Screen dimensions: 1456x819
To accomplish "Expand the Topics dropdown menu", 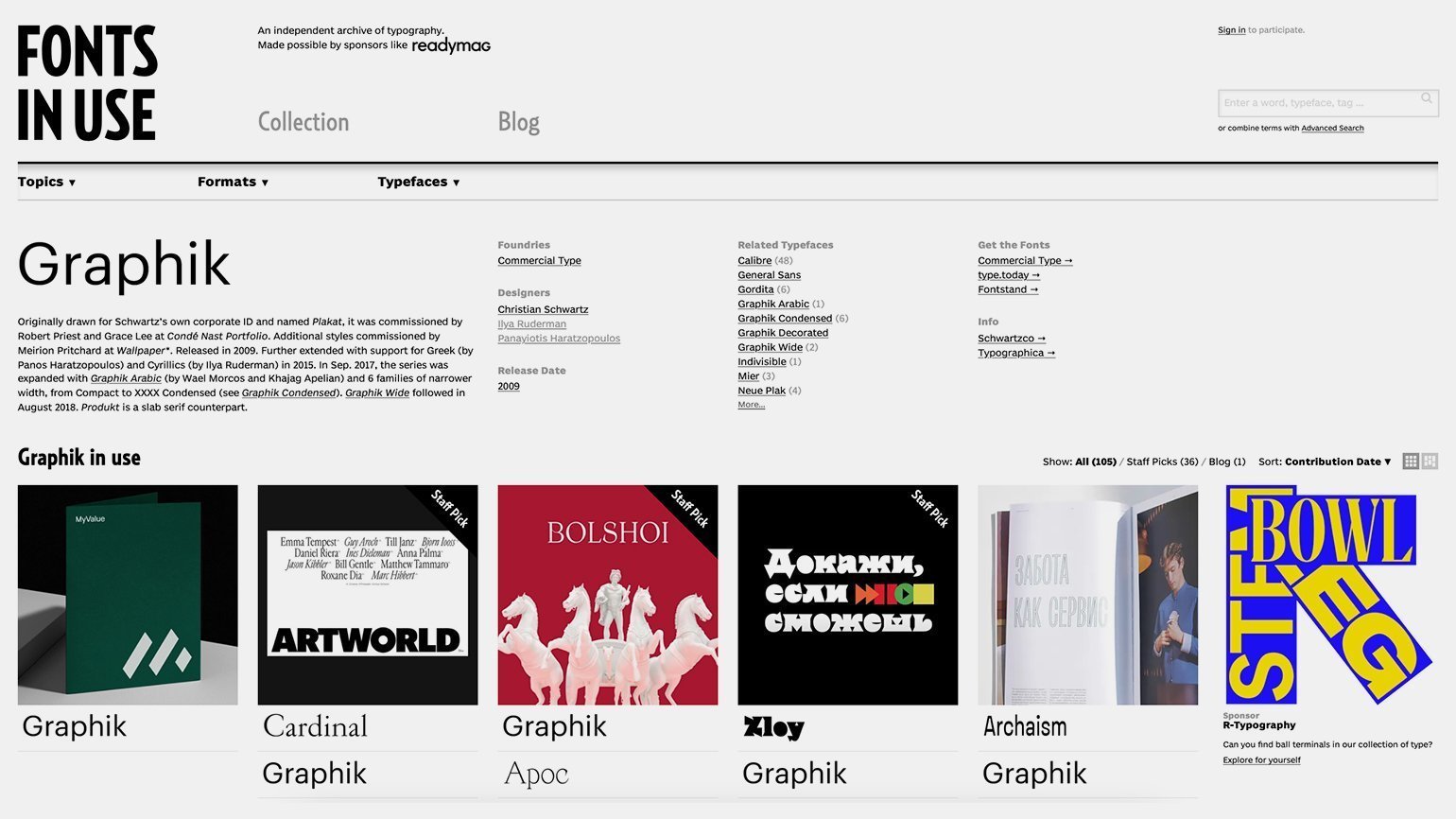I will click(x=46, y=182).
